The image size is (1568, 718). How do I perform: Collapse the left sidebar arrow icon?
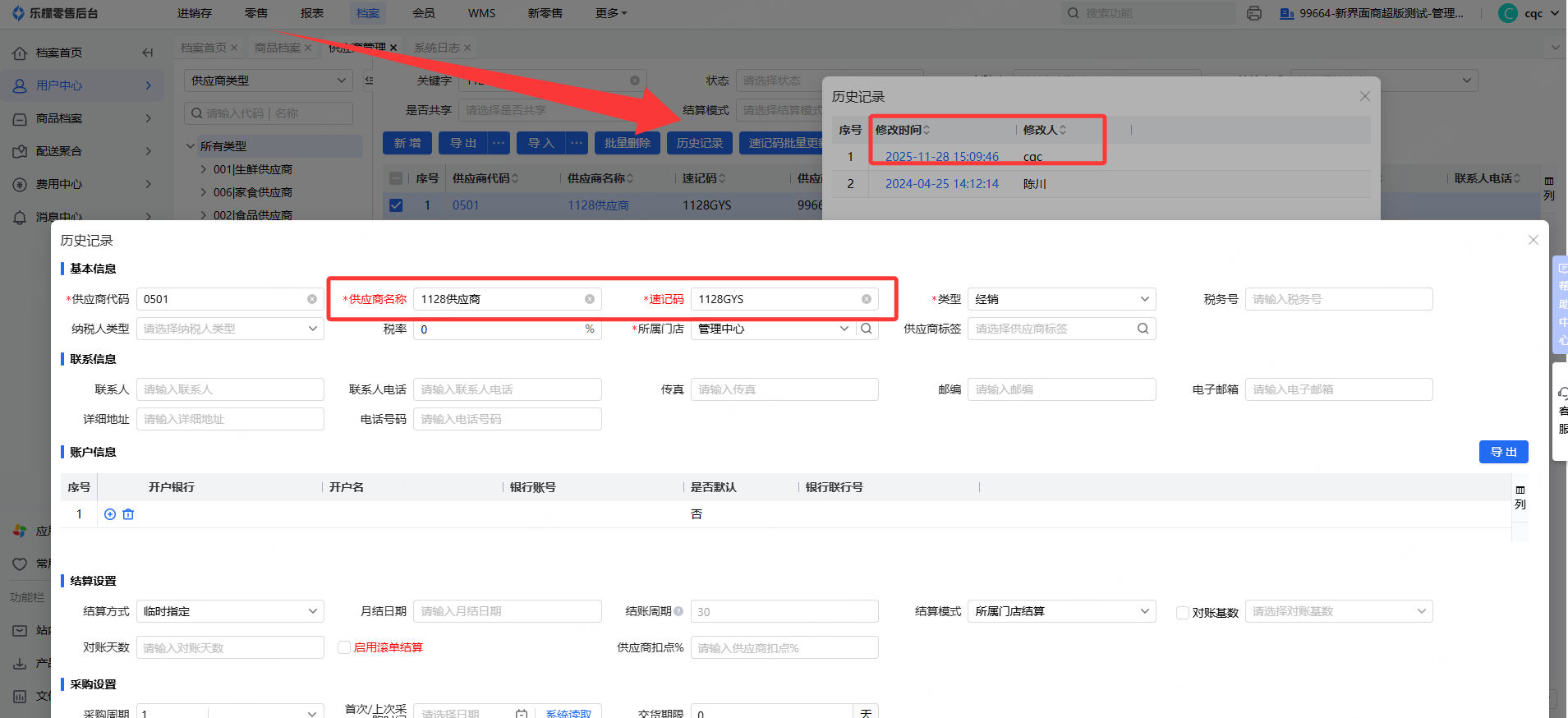148,53
